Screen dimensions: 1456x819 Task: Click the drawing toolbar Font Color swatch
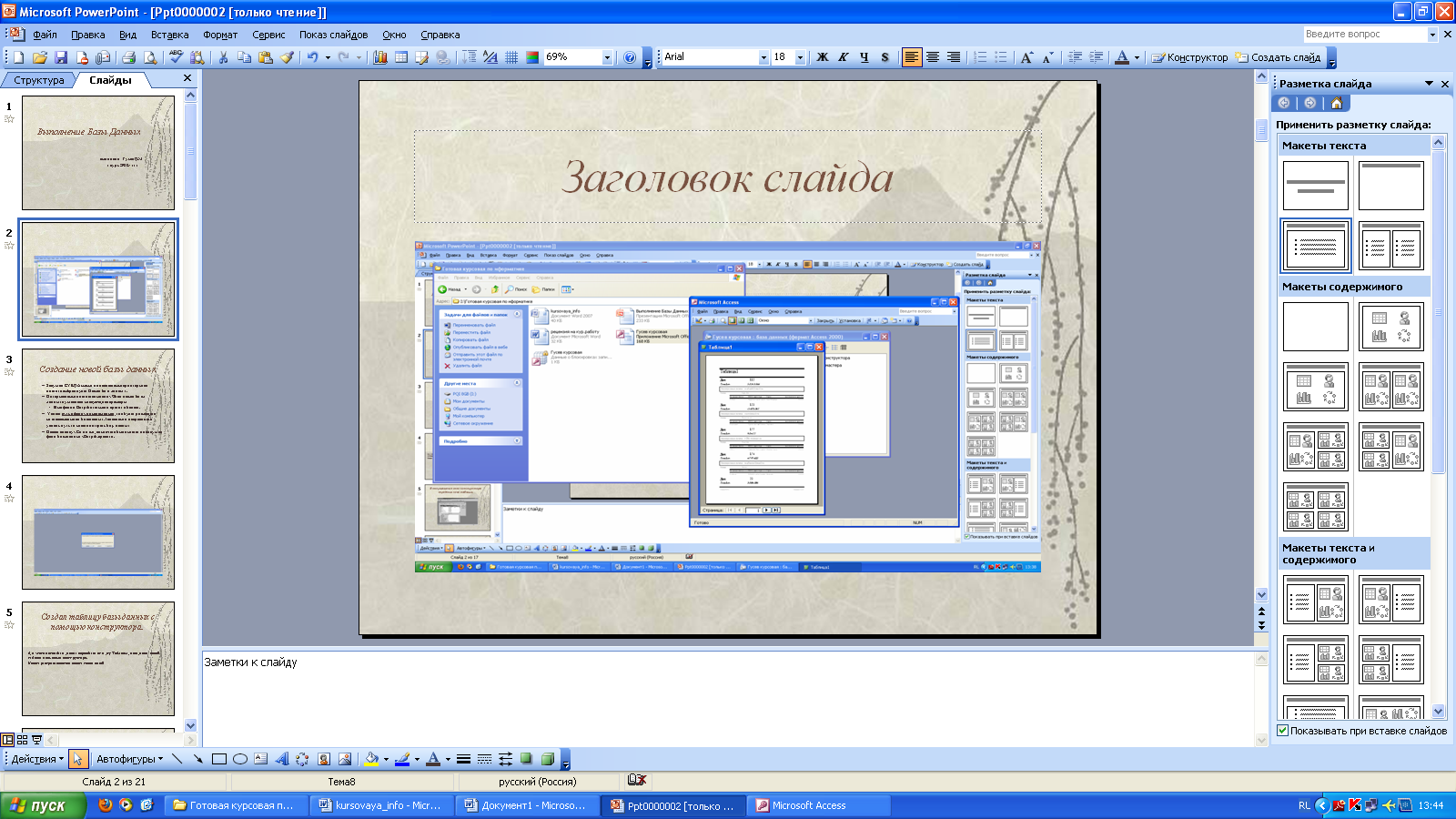[433, 759]
